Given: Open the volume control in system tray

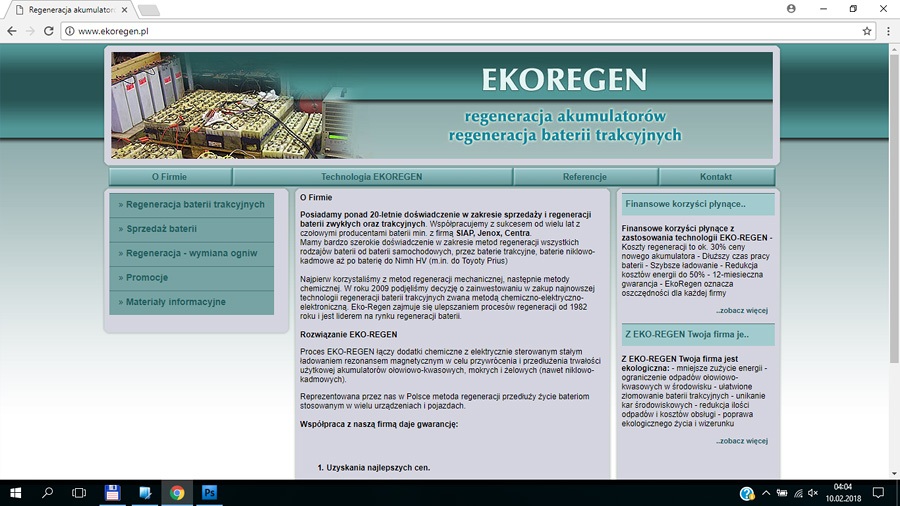Looking at the screenshot, I should (813, 493).
